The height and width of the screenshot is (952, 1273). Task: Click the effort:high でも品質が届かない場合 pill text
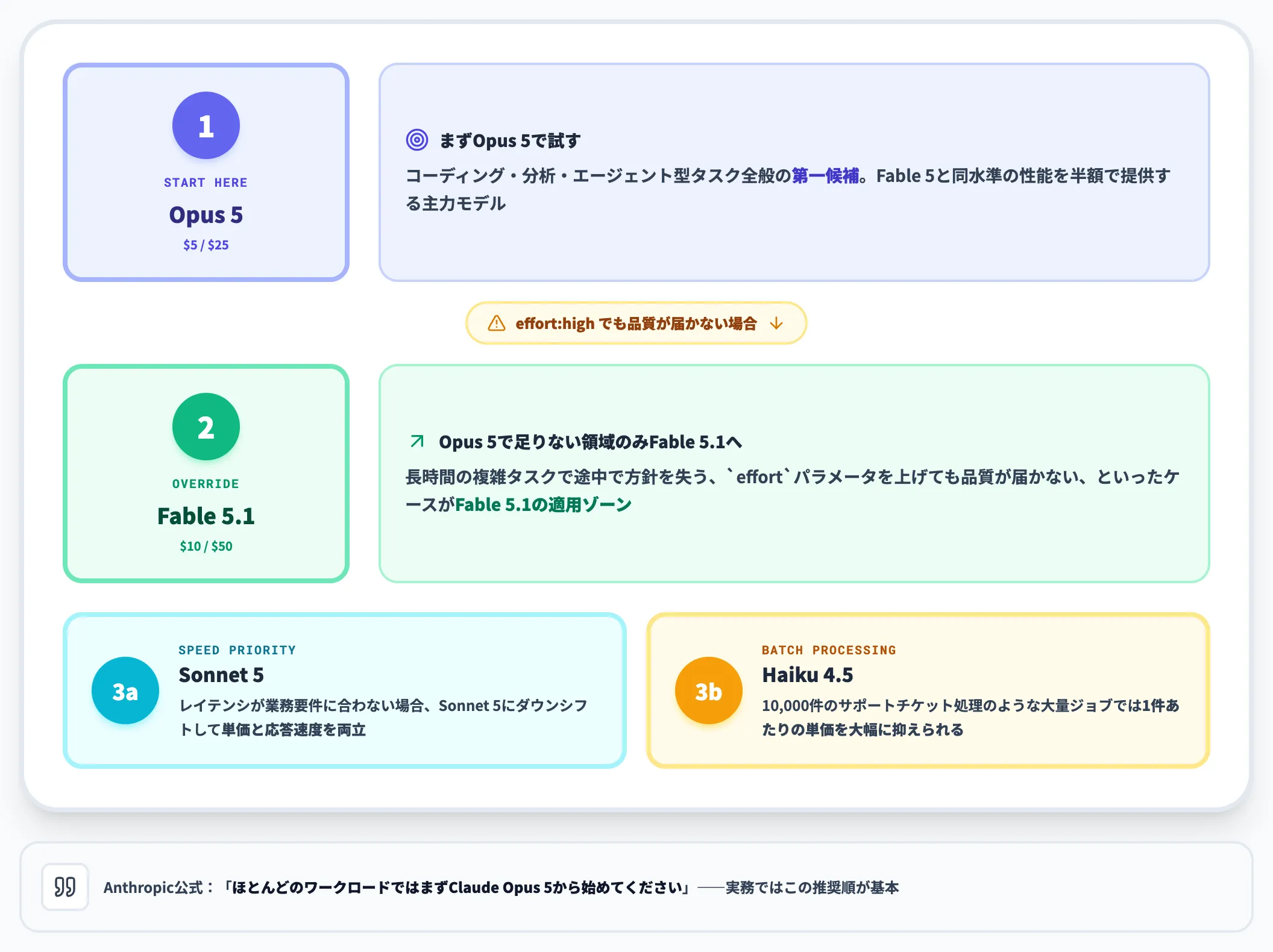pyautogui.click(x=636, y=324)
